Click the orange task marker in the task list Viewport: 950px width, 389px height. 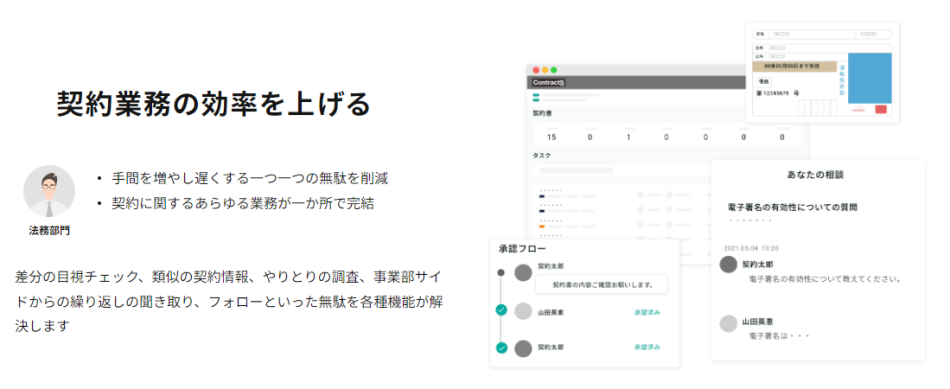pos(542,226)
